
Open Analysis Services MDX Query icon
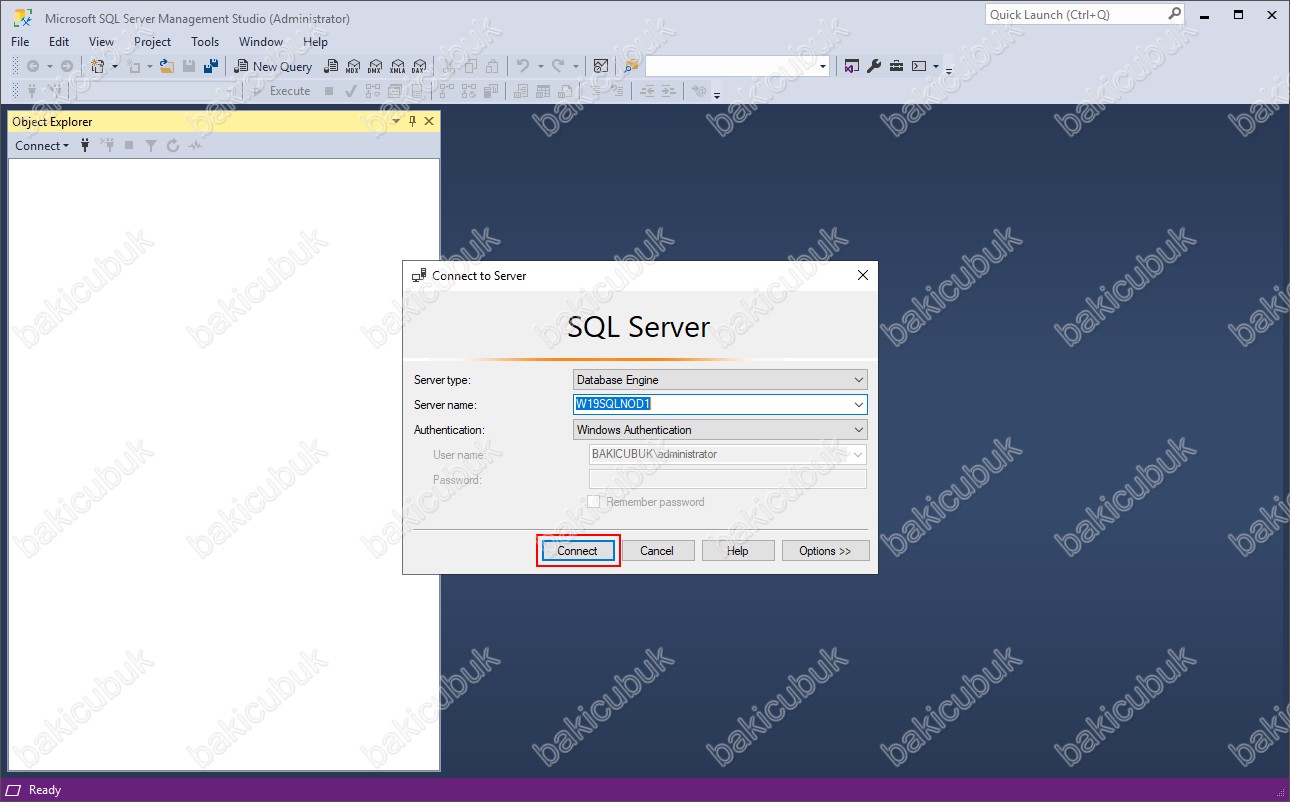(353, 66)
